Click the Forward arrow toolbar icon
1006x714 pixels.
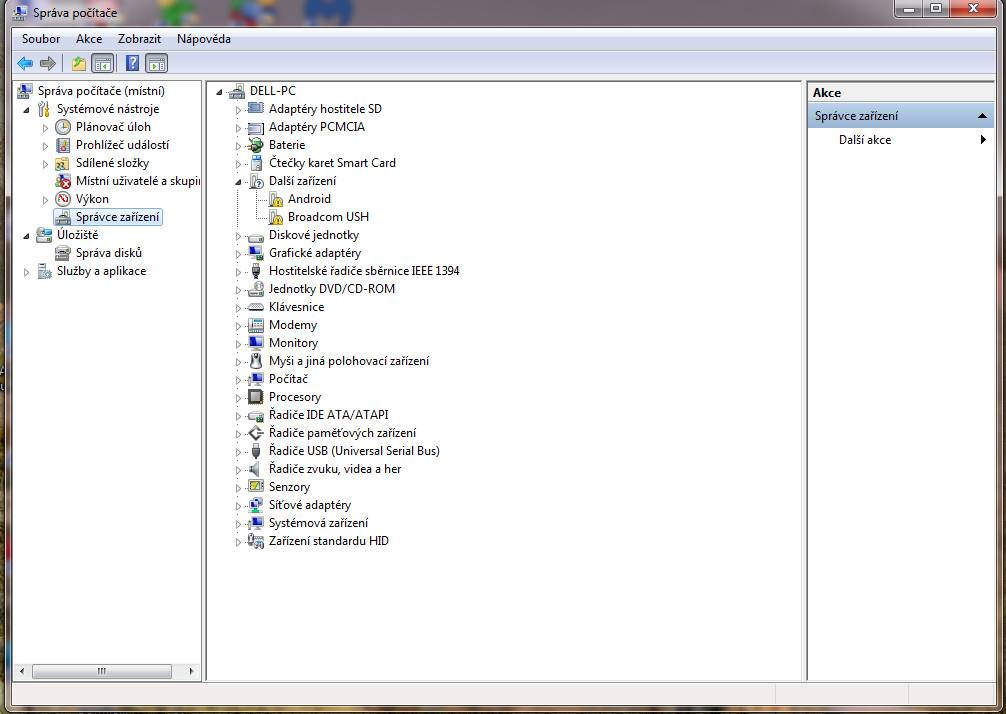[47, 64]
